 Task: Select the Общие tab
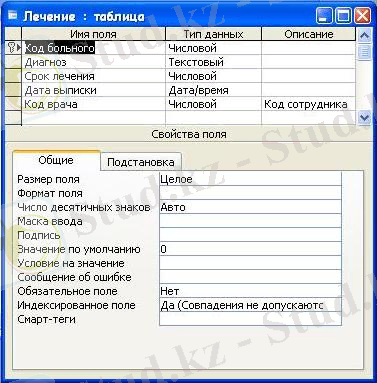[56, 160]
